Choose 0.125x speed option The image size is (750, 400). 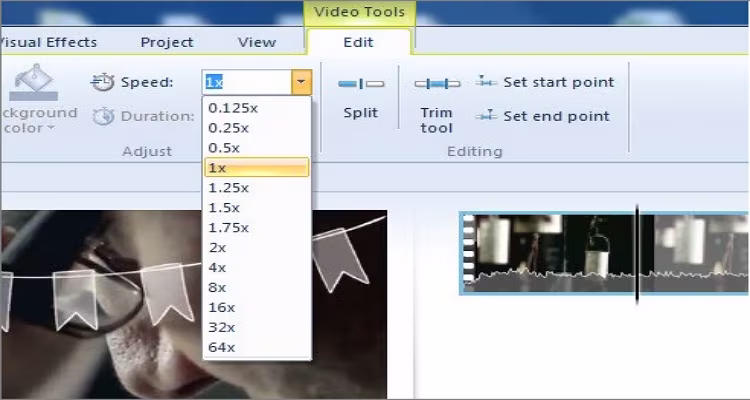(x=257, y=108)
